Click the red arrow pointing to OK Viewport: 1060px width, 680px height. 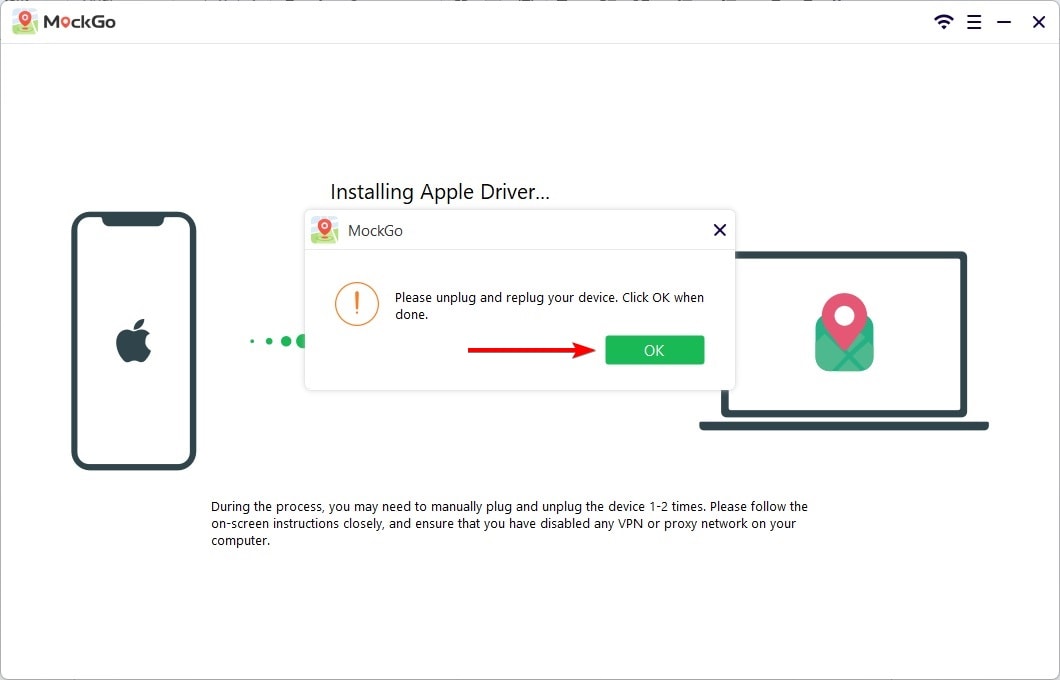530,350
